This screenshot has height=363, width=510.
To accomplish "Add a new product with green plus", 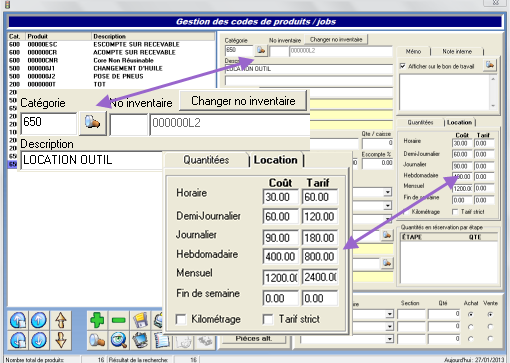I will point(97,320).
